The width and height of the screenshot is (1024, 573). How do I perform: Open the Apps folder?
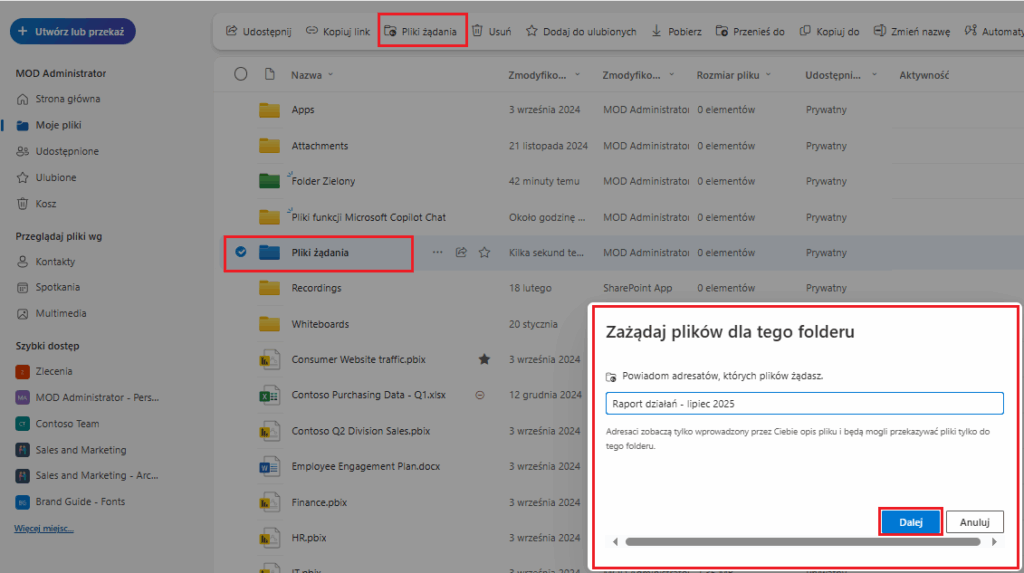pos(303,110)
